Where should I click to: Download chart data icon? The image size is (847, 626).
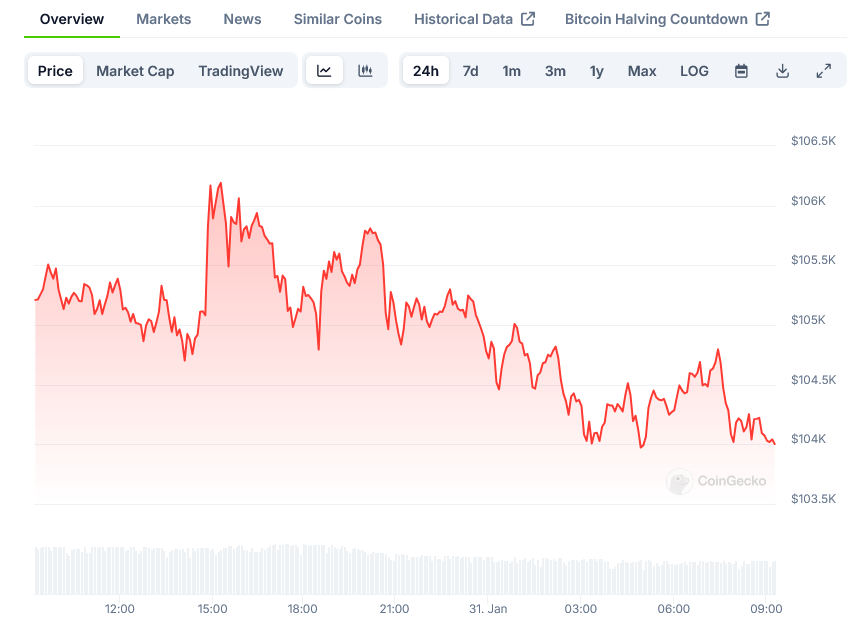pyautogui.click(x=782, y=71)
